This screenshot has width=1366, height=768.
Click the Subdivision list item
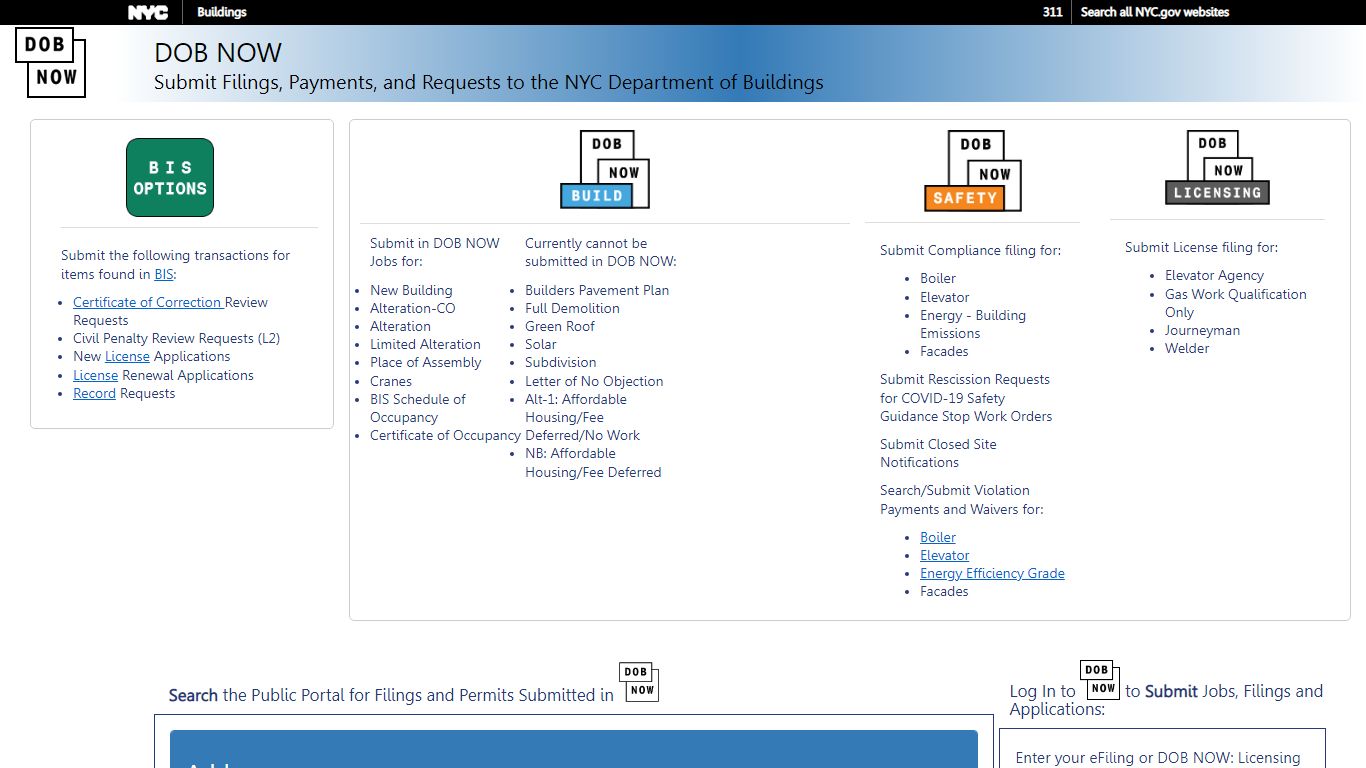pyautogui.click(x=561, y=362)
